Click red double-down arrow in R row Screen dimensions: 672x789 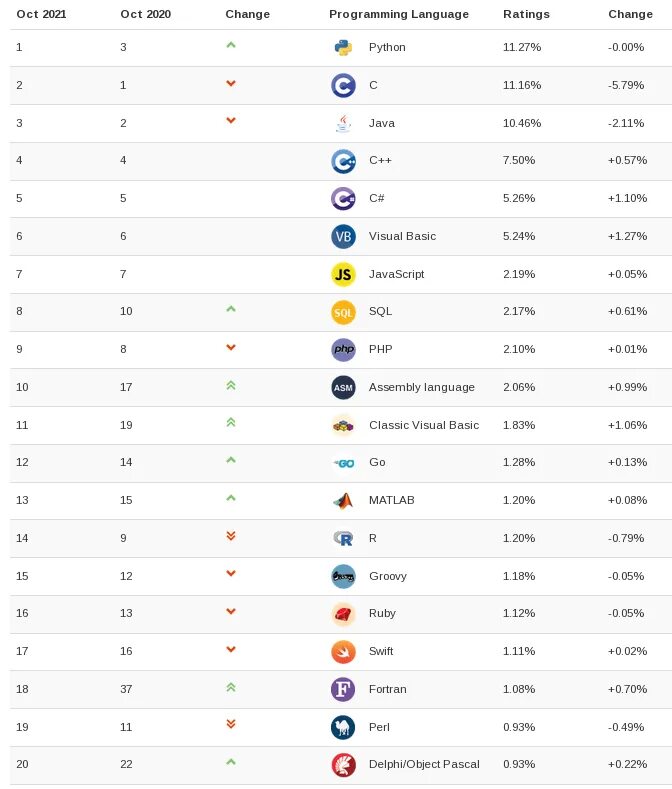click(231, 536)
